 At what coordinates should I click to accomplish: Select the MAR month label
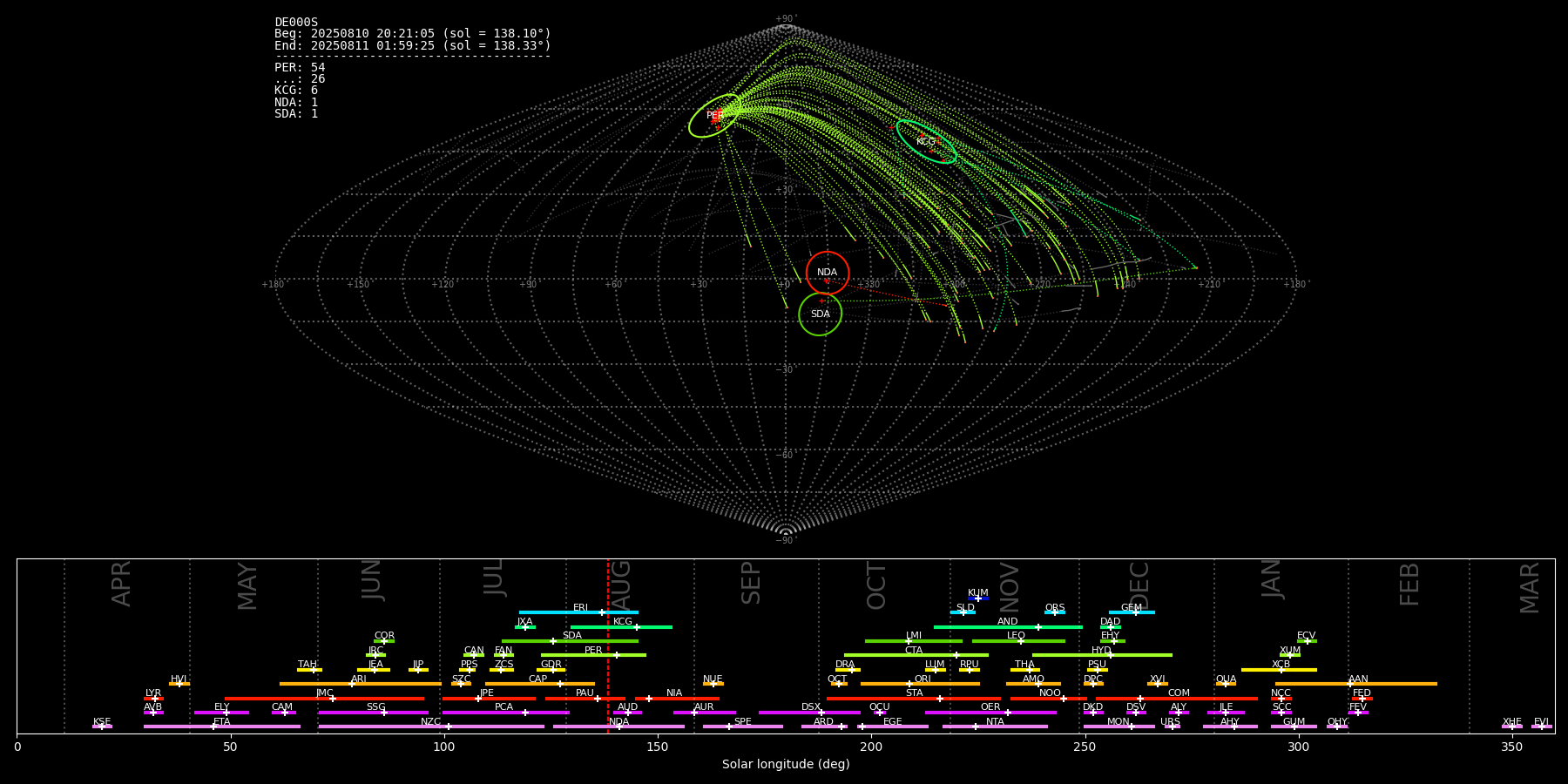(1530, 587)
